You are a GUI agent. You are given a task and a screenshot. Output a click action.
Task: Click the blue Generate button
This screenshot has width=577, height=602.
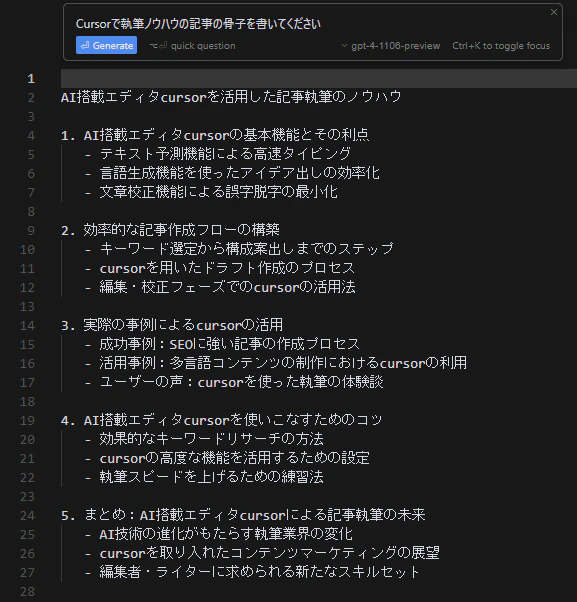click(x=106, y=45)
